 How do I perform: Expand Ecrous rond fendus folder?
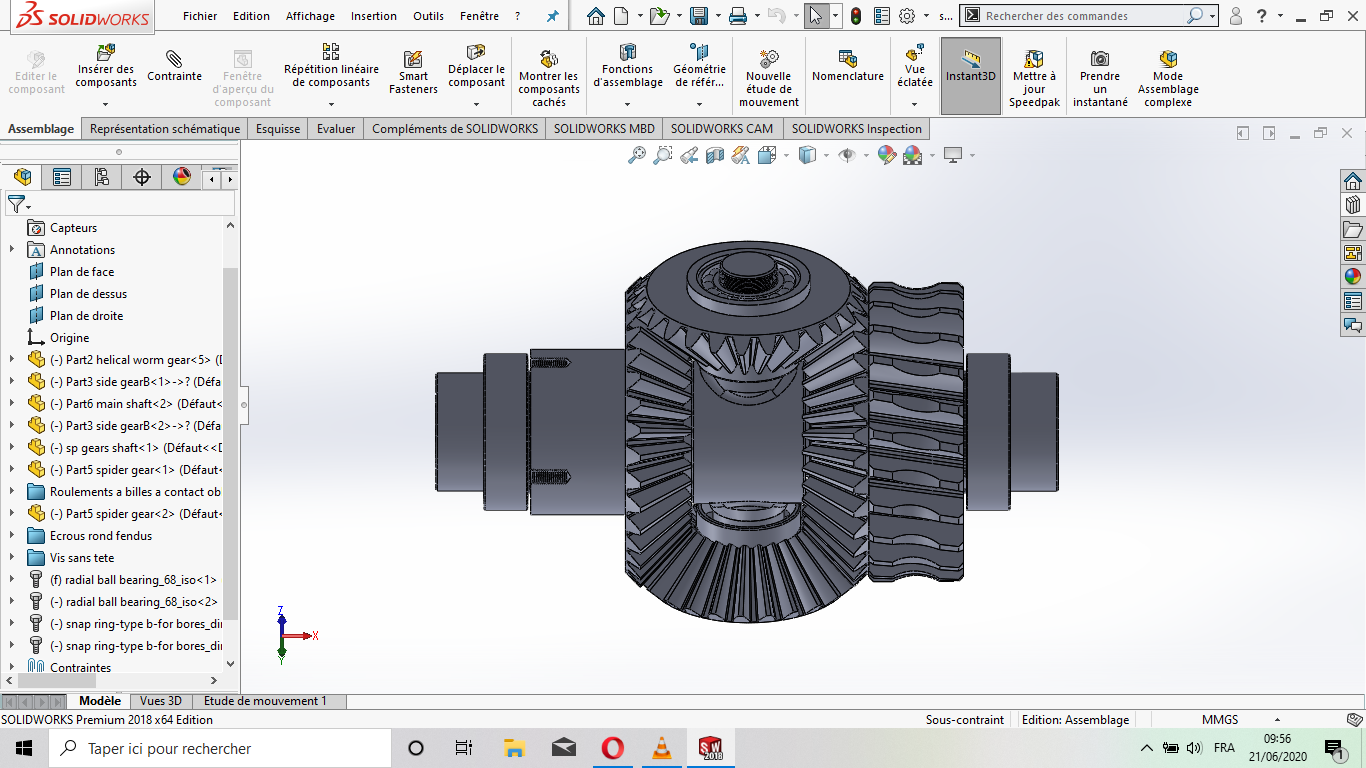click(x=12, y=536)
